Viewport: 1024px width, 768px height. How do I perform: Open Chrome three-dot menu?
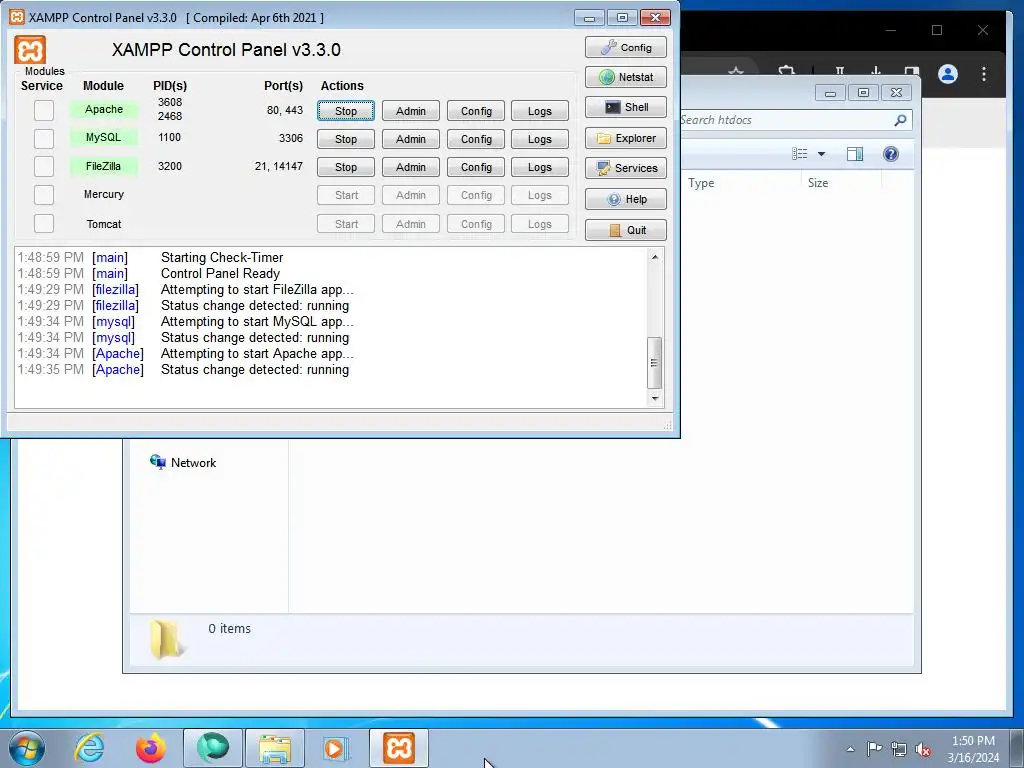(x=984, y=74)
